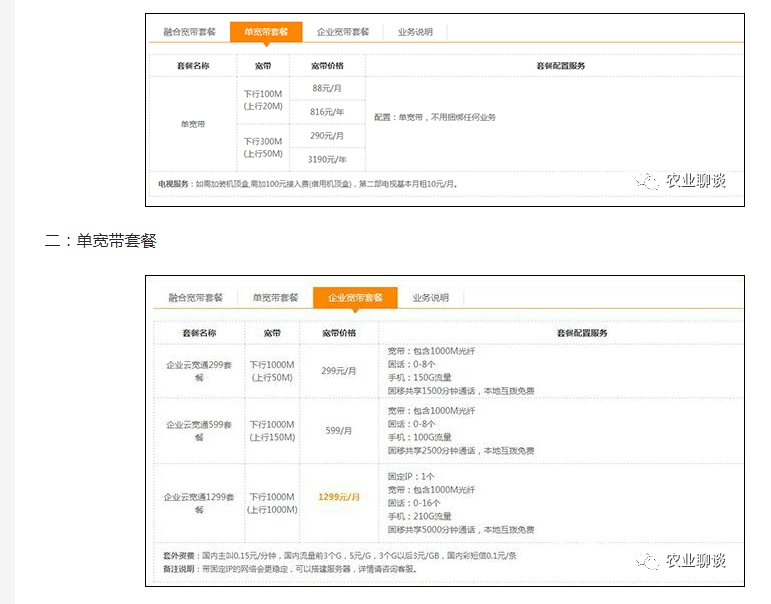Click the 816元/年 price cell
This screenshot has height=604, width=771.
327,112
